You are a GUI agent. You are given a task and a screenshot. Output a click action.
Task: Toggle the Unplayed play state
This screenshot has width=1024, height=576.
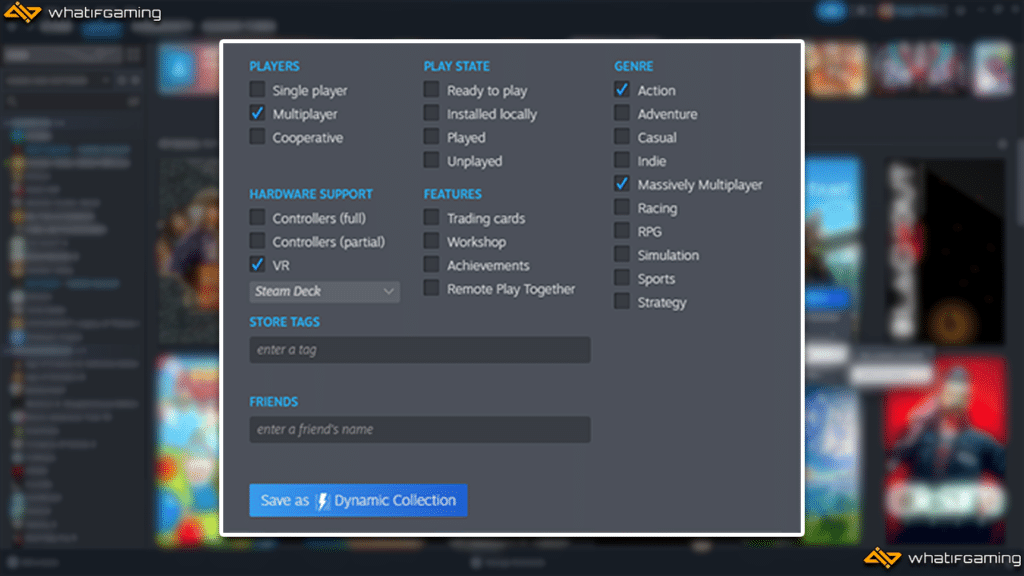tap(432, 161)
